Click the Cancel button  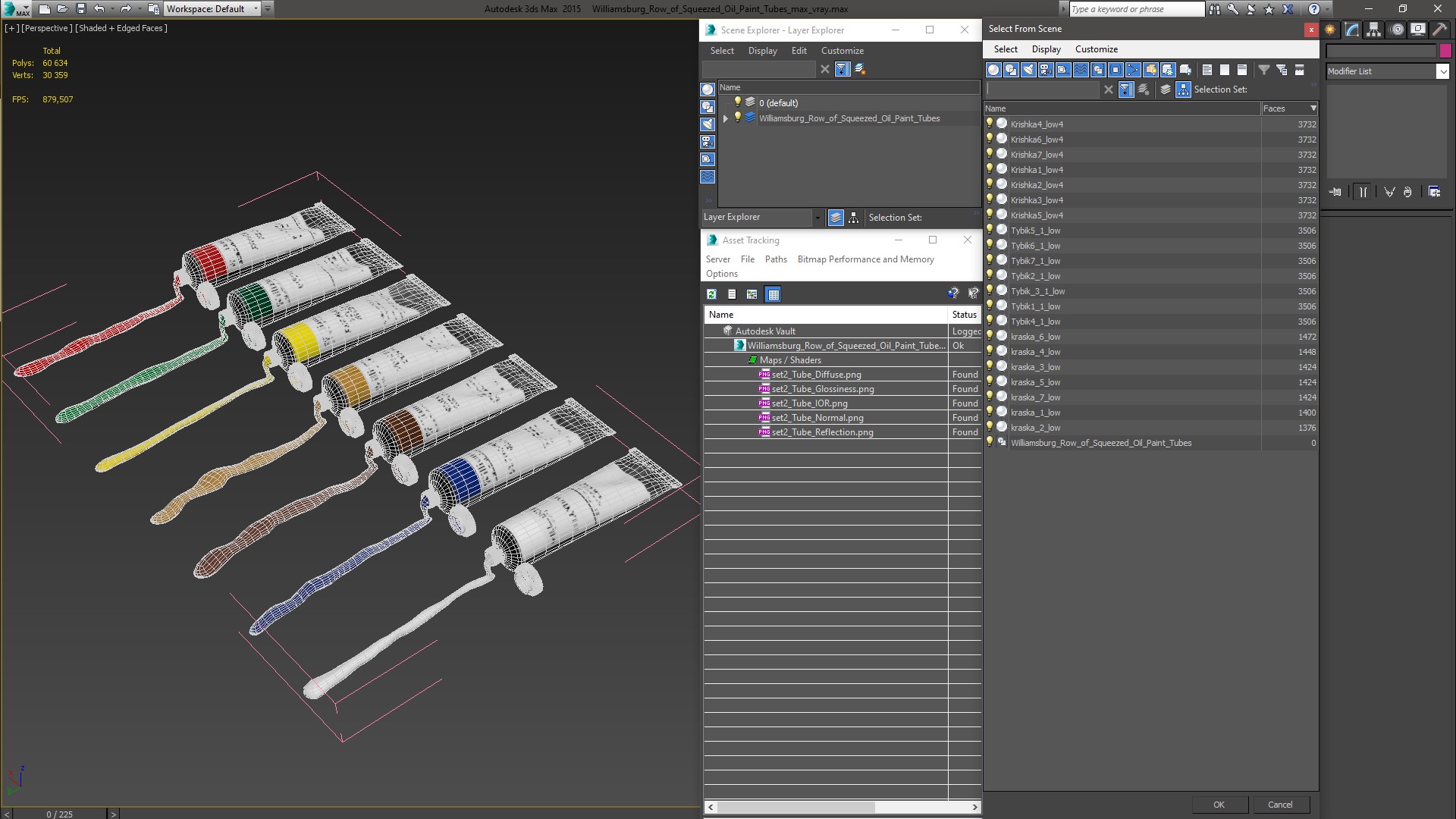pyautogui.click(x=1280, y=805)
